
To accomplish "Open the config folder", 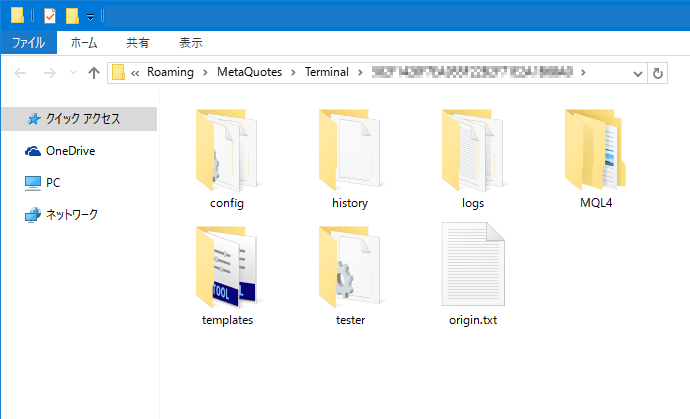I will click(227, 150).
